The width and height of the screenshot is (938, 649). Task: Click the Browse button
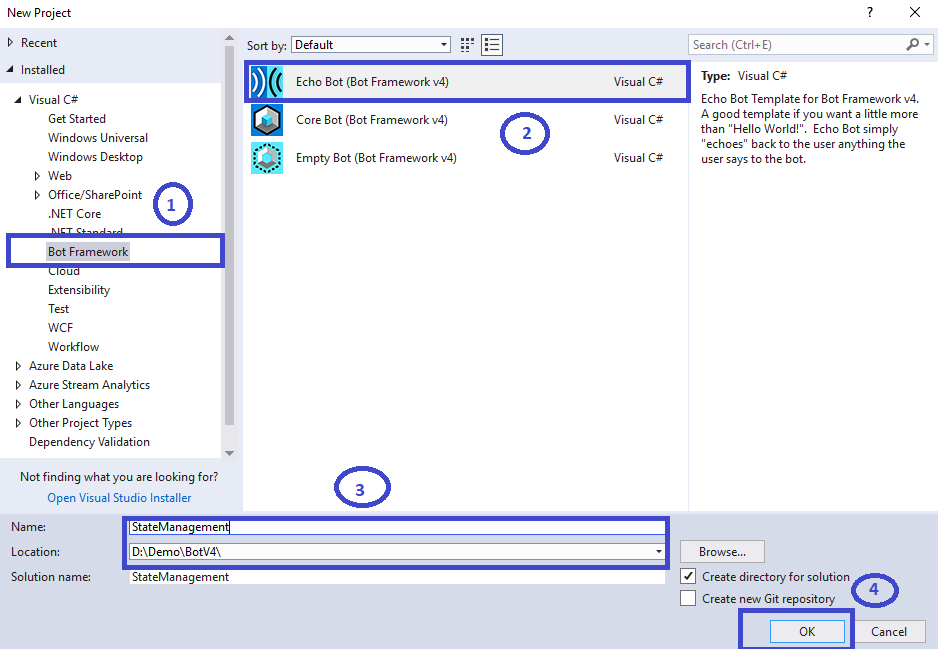coord(721,551)
